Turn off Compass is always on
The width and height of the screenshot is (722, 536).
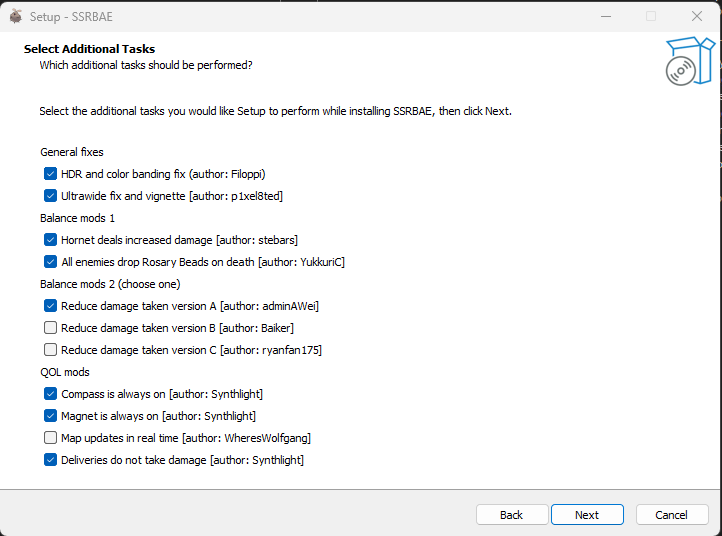point(50,394)
